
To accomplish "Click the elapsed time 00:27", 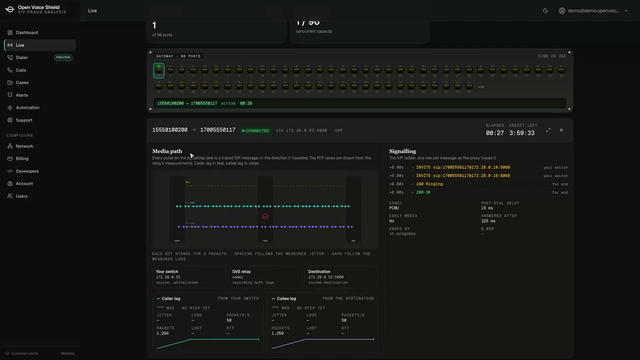I will 495,133.
